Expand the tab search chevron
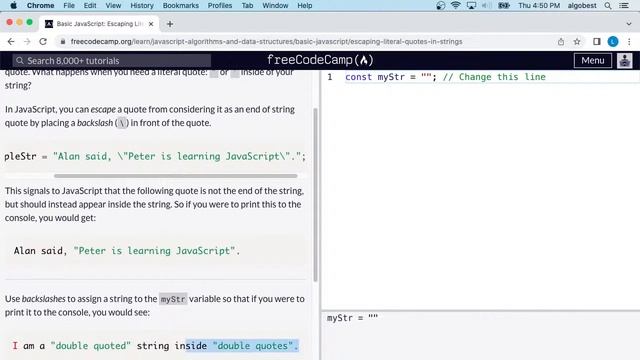Image resolution: width=640 pixels, height=360 pixels. click(629, 24)
